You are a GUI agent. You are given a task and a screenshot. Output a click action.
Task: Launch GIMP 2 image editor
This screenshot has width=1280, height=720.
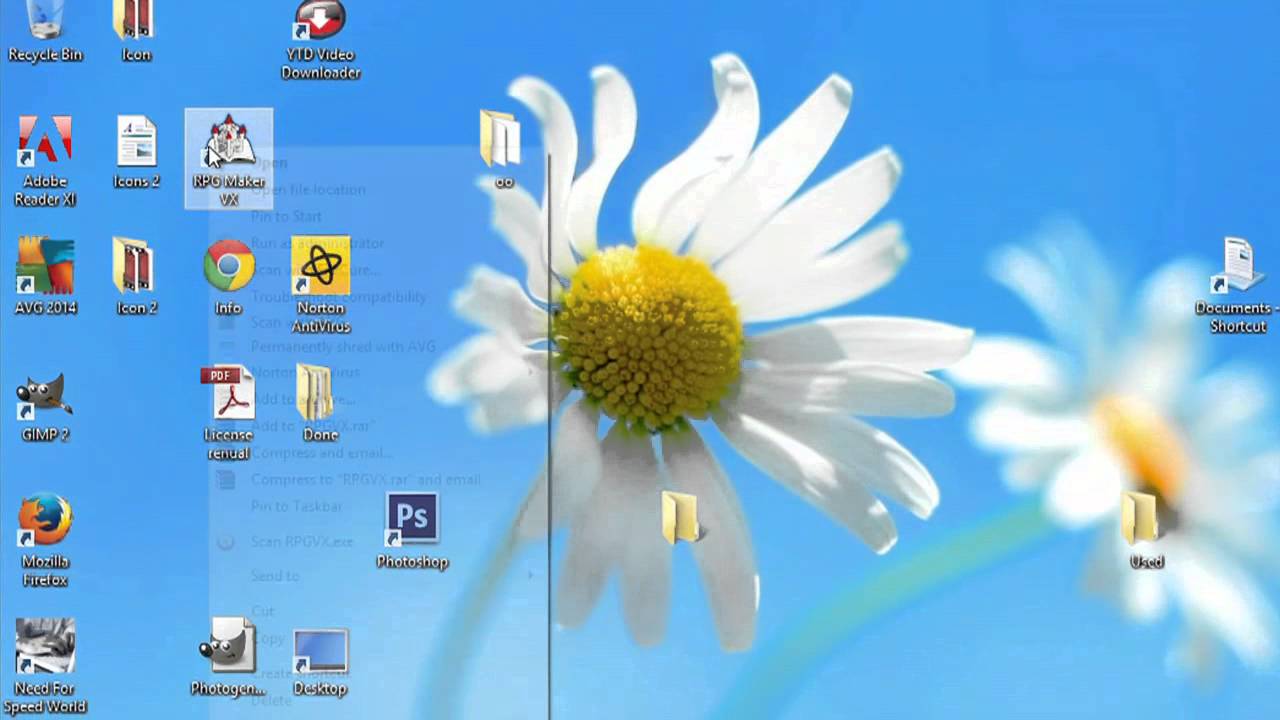(44, 395)
